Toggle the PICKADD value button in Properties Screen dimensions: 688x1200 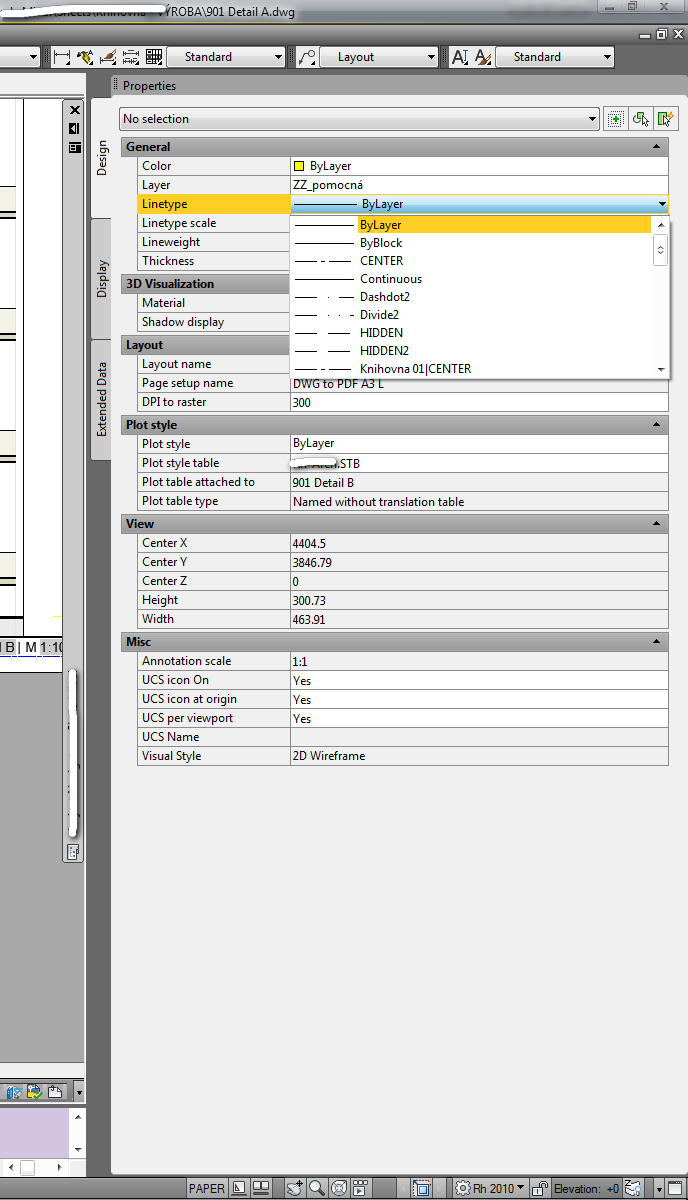(615, 119)
